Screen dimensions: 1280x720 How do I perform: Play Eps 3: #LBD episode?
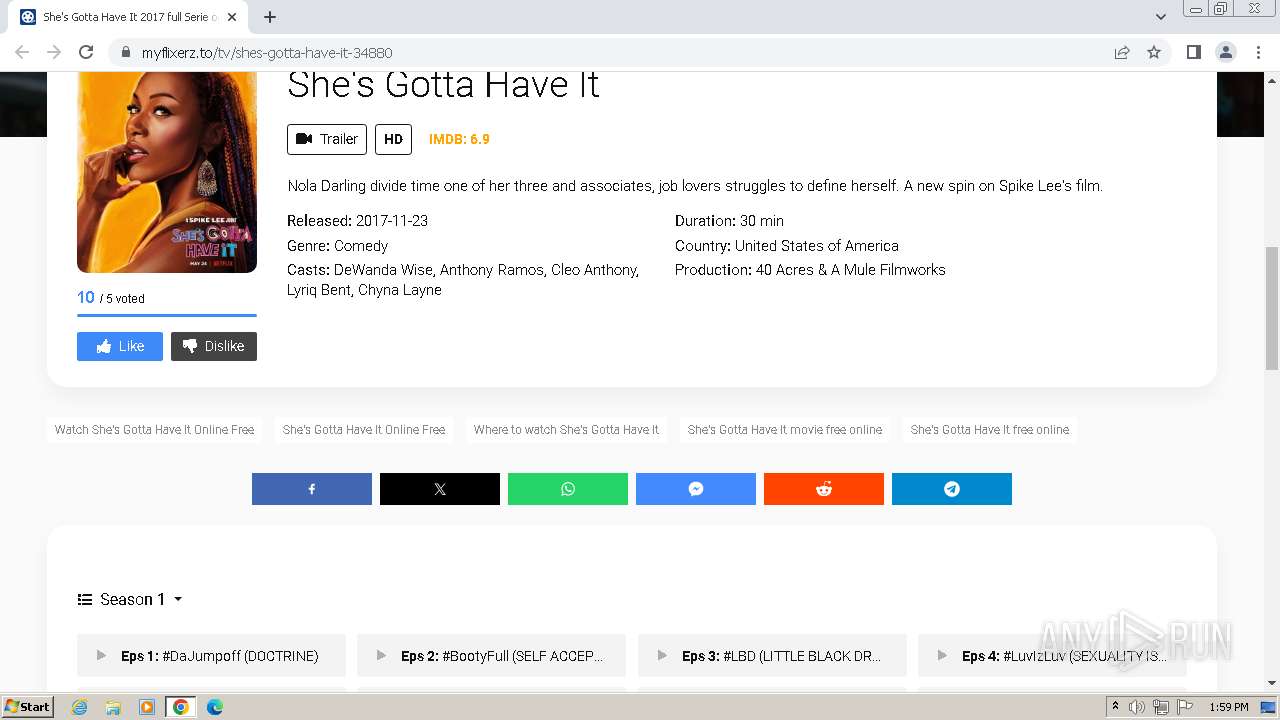point(772,656)
